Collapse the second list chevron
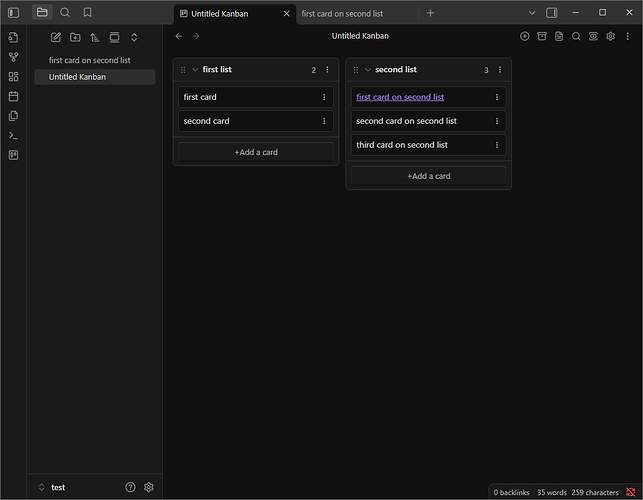 pyautogui.click(x=368, y=70)
